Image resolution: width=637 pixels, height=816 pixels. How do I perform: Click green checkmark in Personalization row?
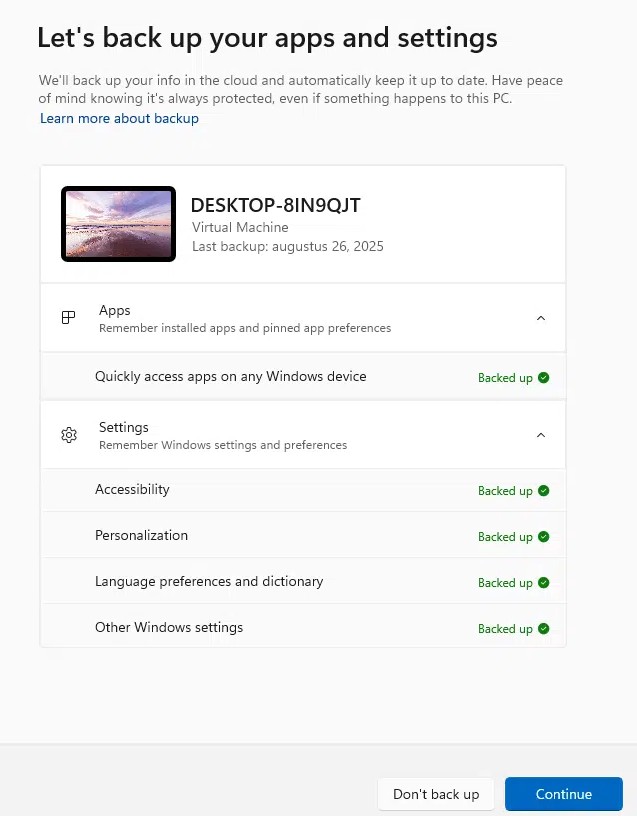pos(543,537)
